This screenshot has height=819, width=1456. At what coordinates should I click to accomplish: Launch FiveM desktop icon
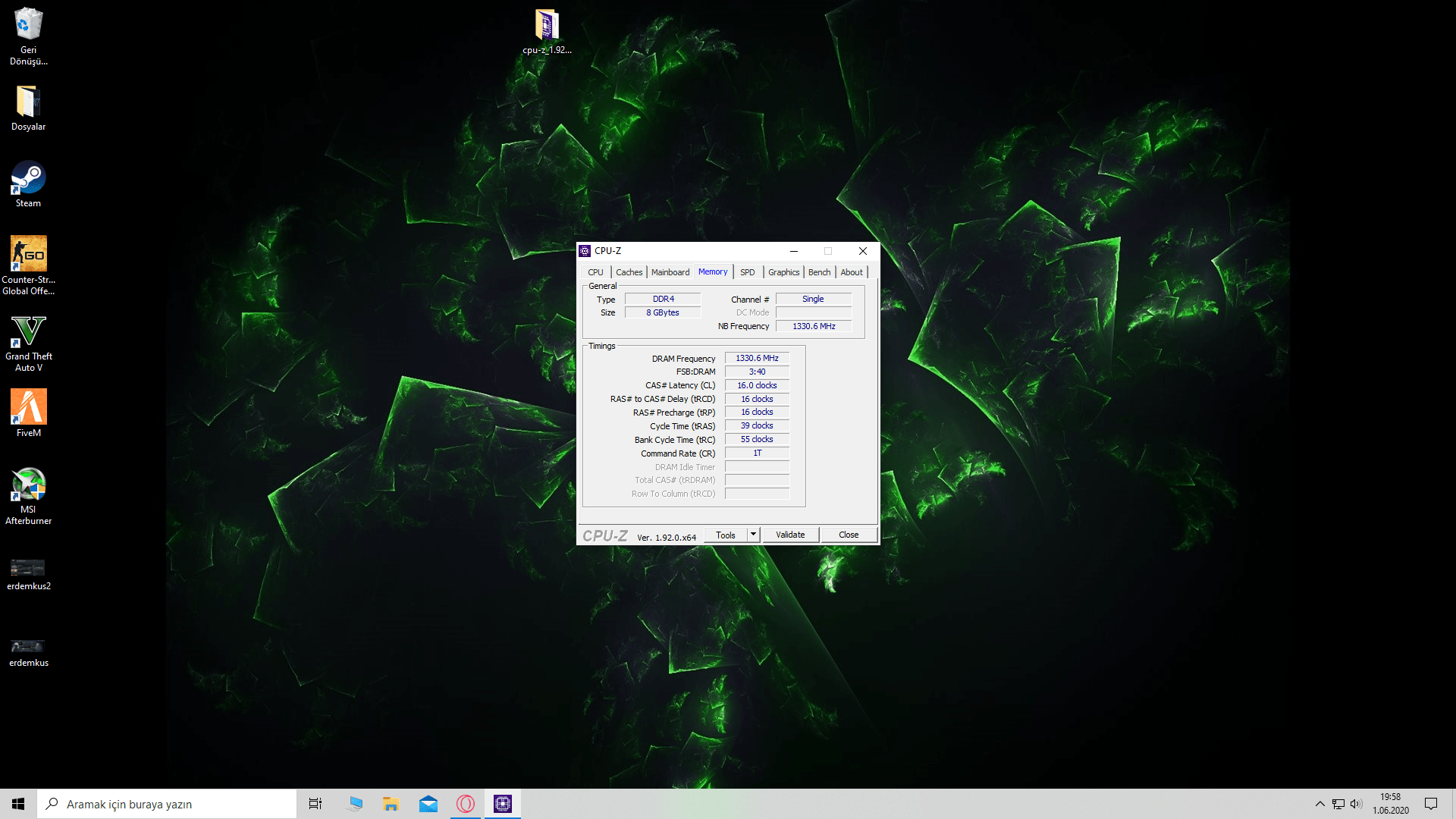28,412
